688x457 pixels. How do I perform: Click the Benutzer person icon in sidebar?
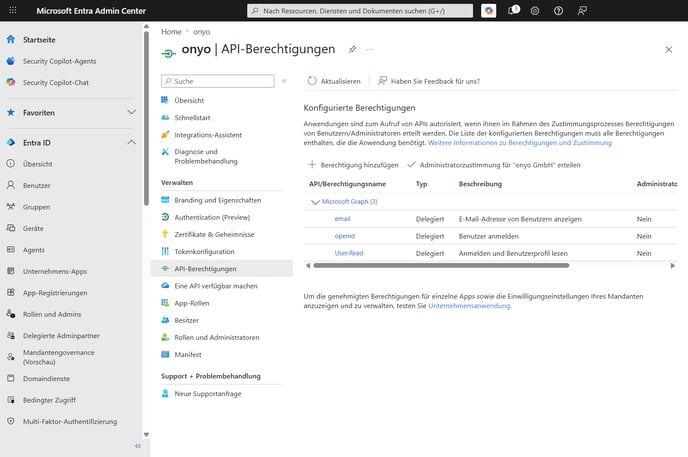pos(11,185)
